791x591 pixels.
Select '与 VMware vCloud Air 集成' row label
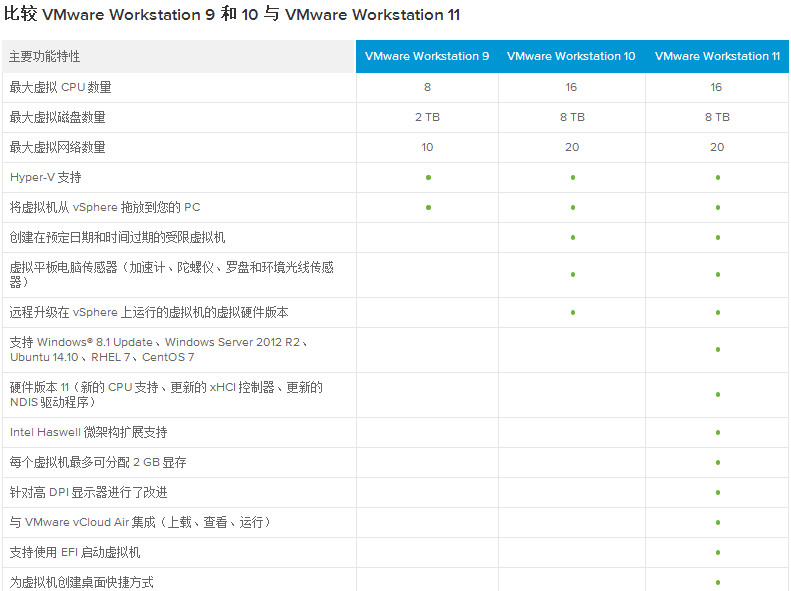click(140, 522)
